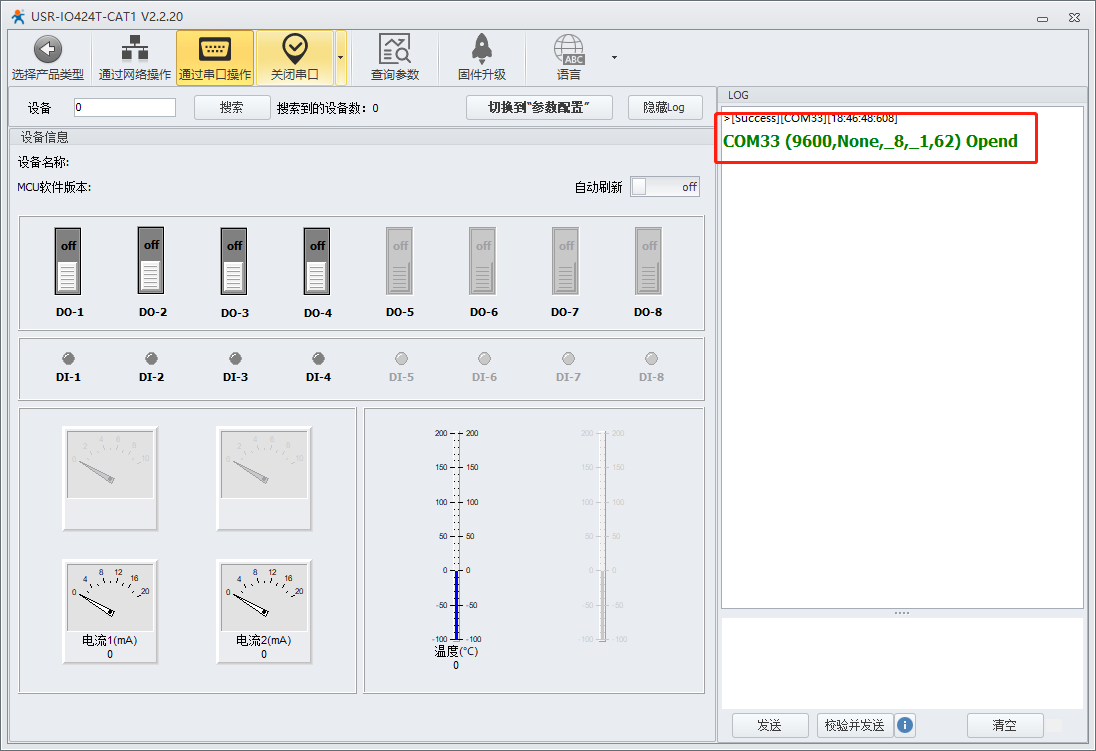Viewport: 1096px width, 751px height.
Task: Switch to parameter configuration view
Action: pyautogui.click(x=539, y=108)
